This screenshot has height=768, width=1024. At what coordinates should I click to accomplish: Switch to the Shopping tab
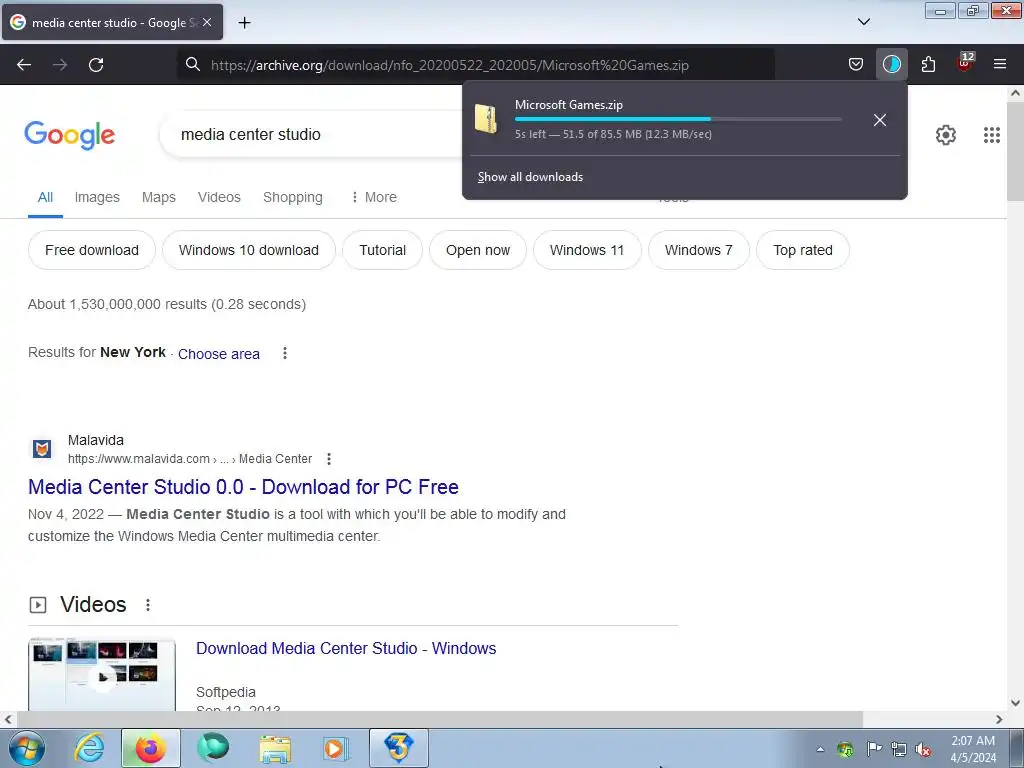(x=293, y=197)
